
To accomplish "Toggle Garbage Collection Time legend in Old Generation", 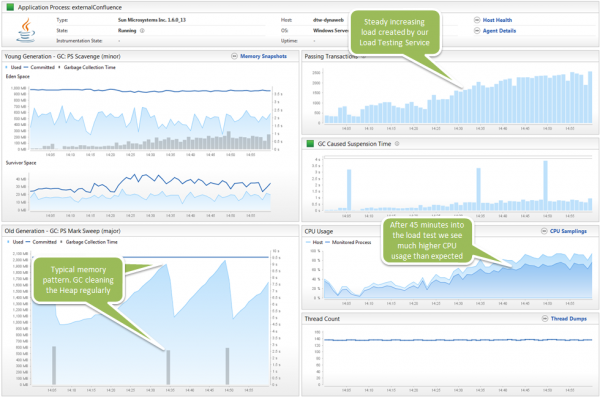I will [89, 242].
